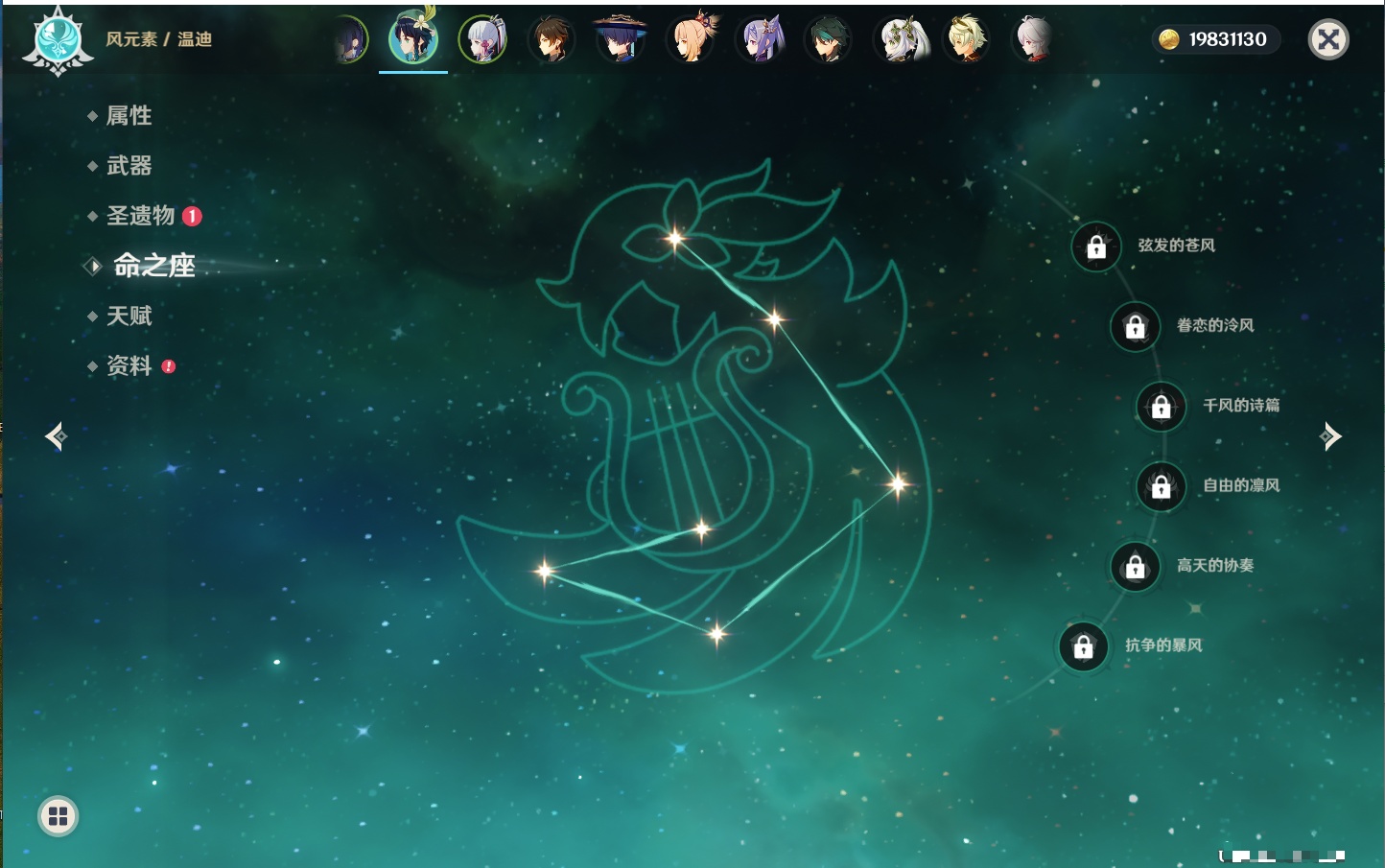Screen dimensions: 1385x868
Task: Select the Nahida character portrait
Action: point(900,39)
